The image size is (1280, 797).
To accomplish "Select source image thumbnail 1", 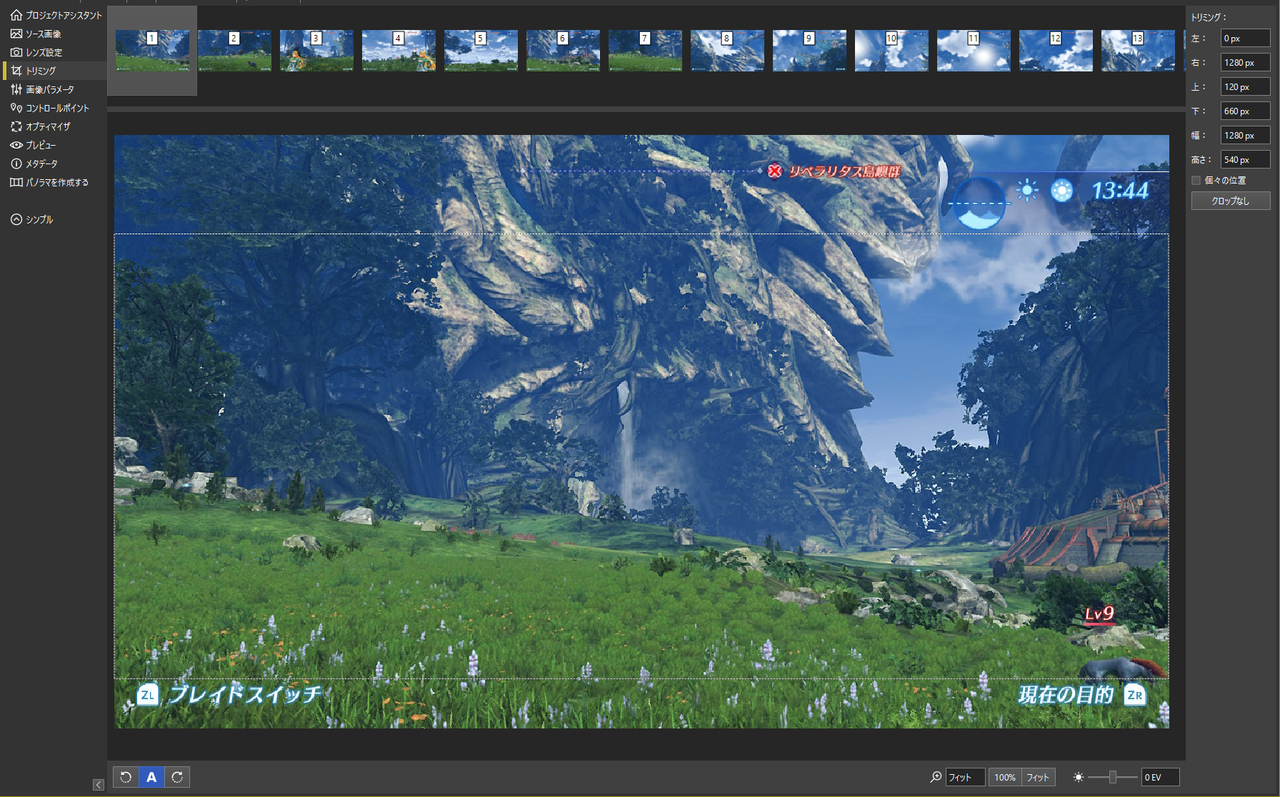I will [152, 50].
